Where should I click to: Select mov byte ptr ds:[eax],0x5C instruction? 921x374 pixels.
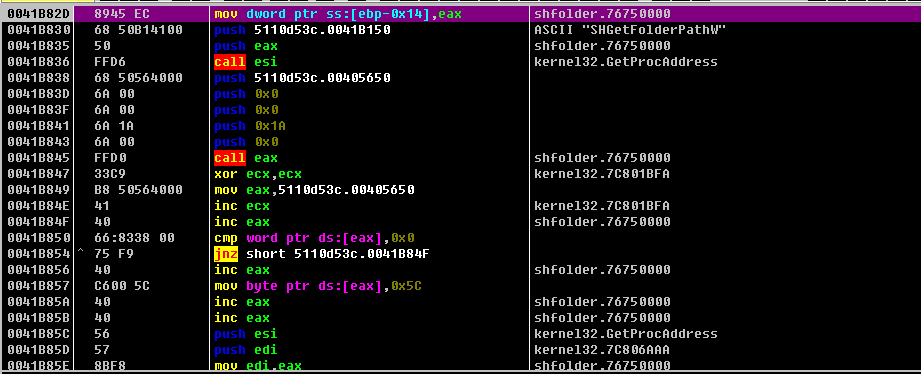[318, 286]
